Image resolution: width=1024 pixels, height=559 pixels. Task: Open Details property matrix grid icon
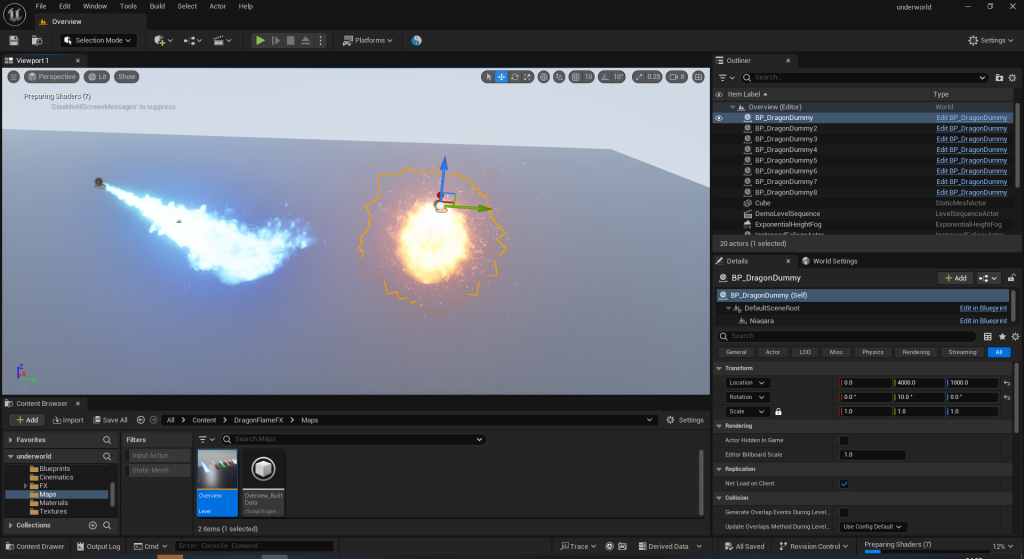[988, 337]
